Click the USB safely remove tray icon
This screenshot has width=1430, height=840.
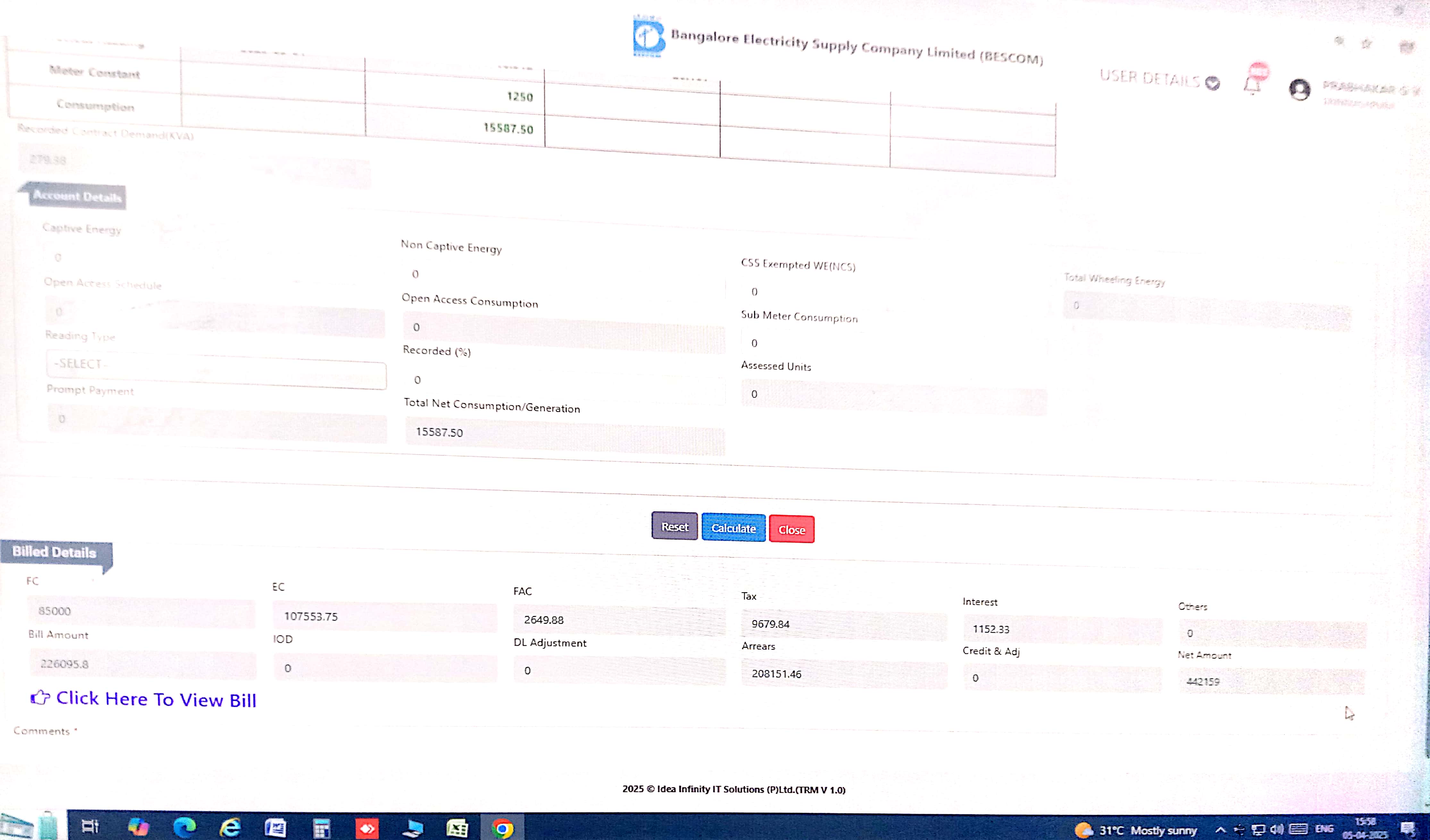[x=1239, y=830]
